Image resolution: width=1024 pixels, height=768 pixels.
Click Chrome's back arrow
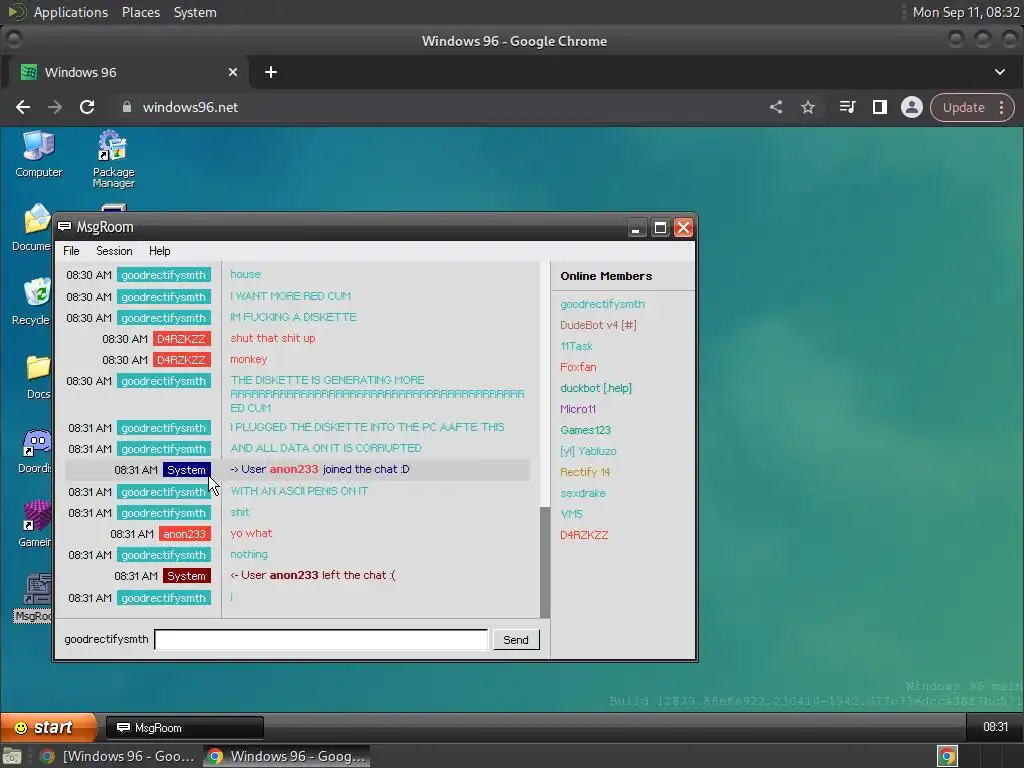23,107
